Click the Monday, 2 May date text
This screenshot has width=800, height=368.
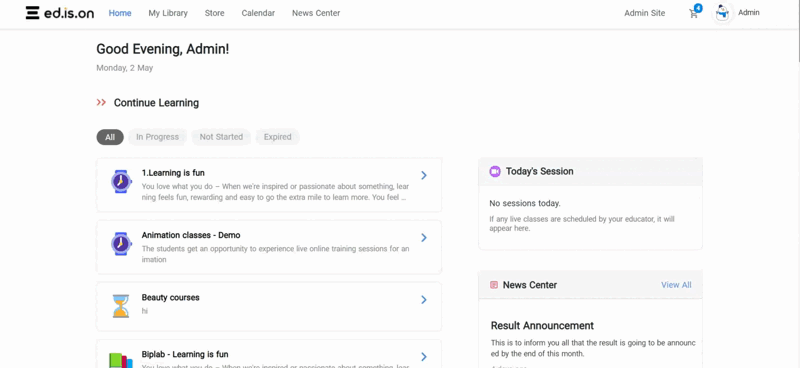(x=124, y=68)
